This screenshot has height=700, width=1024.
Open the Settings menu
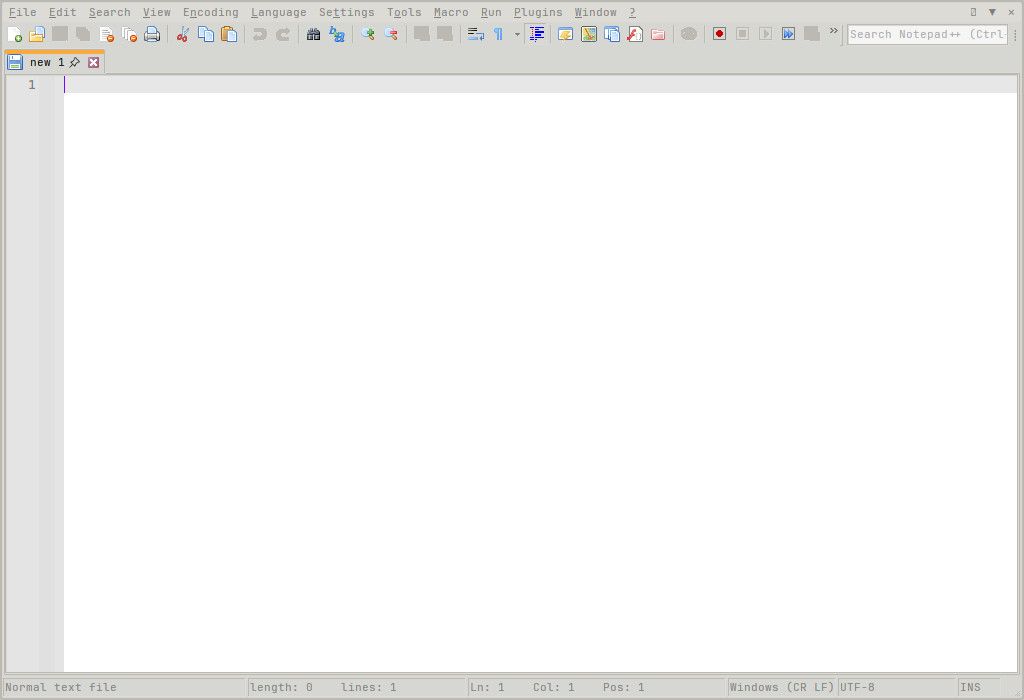(x=347, y=12)
